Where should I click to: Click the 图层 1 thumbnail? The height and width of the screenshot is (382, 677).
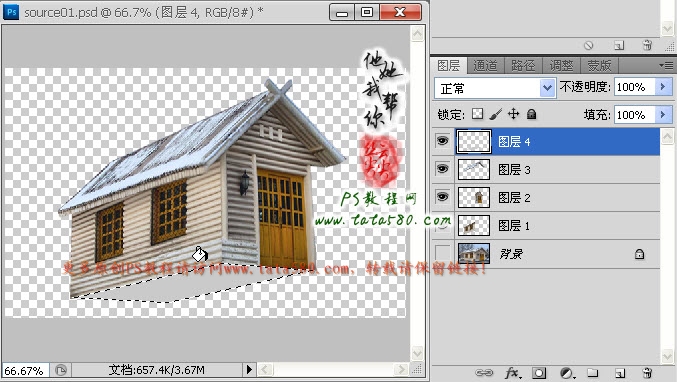pyautogui.click(x=474, y=225)
